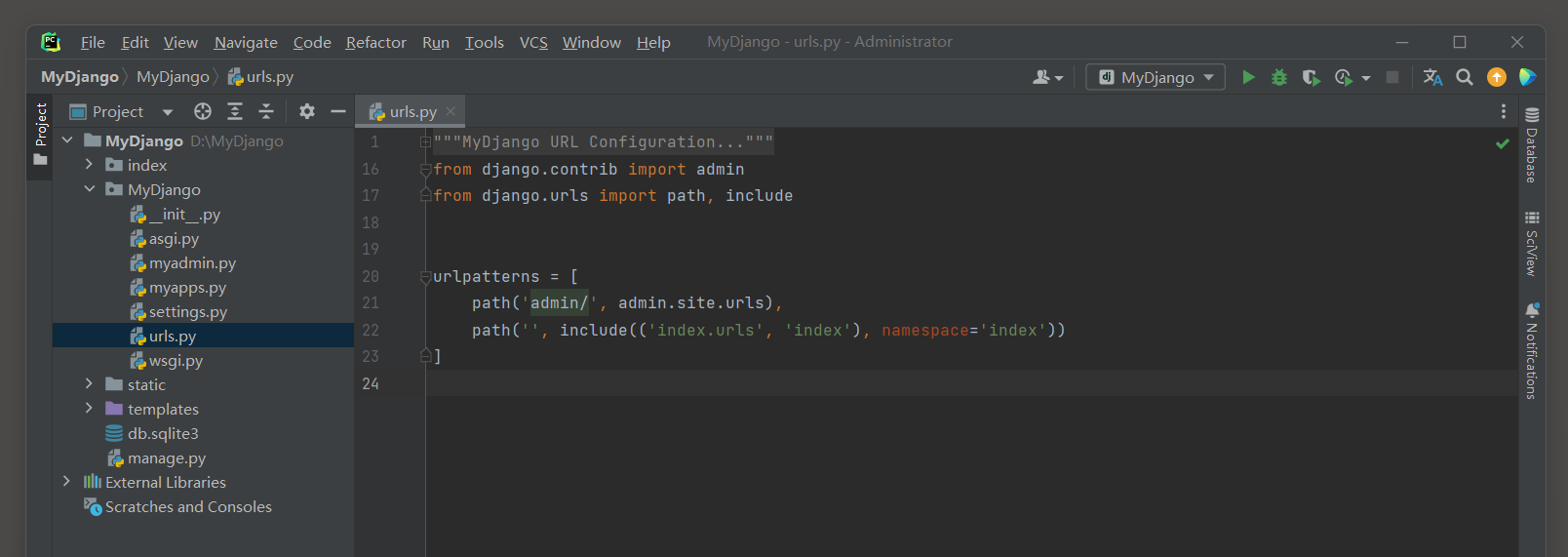Viewport: 1568px width, 557px height.
Task: Collapse all in Project panel
Action: point(266,111)
